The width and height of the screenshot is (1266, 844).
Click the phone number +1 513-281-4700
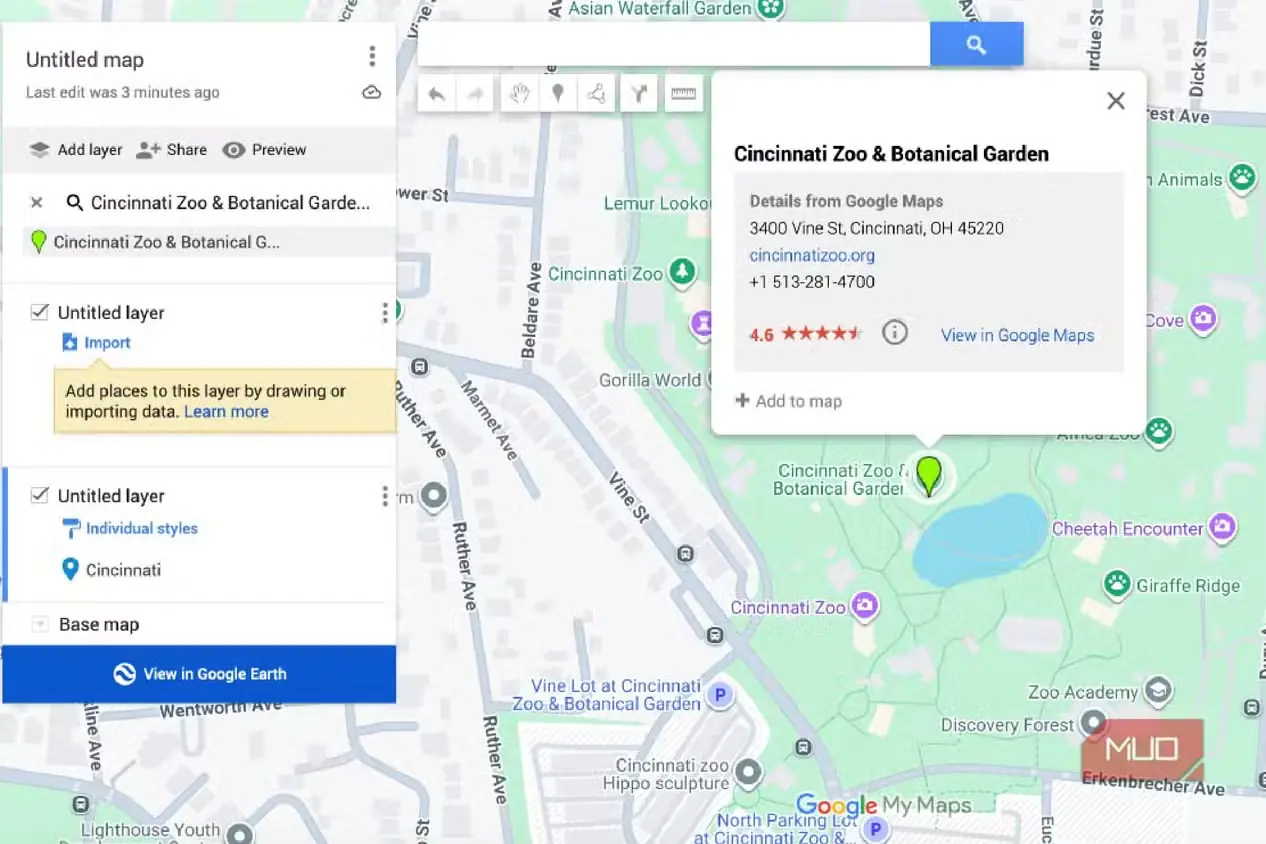click(x=812, y=282)
